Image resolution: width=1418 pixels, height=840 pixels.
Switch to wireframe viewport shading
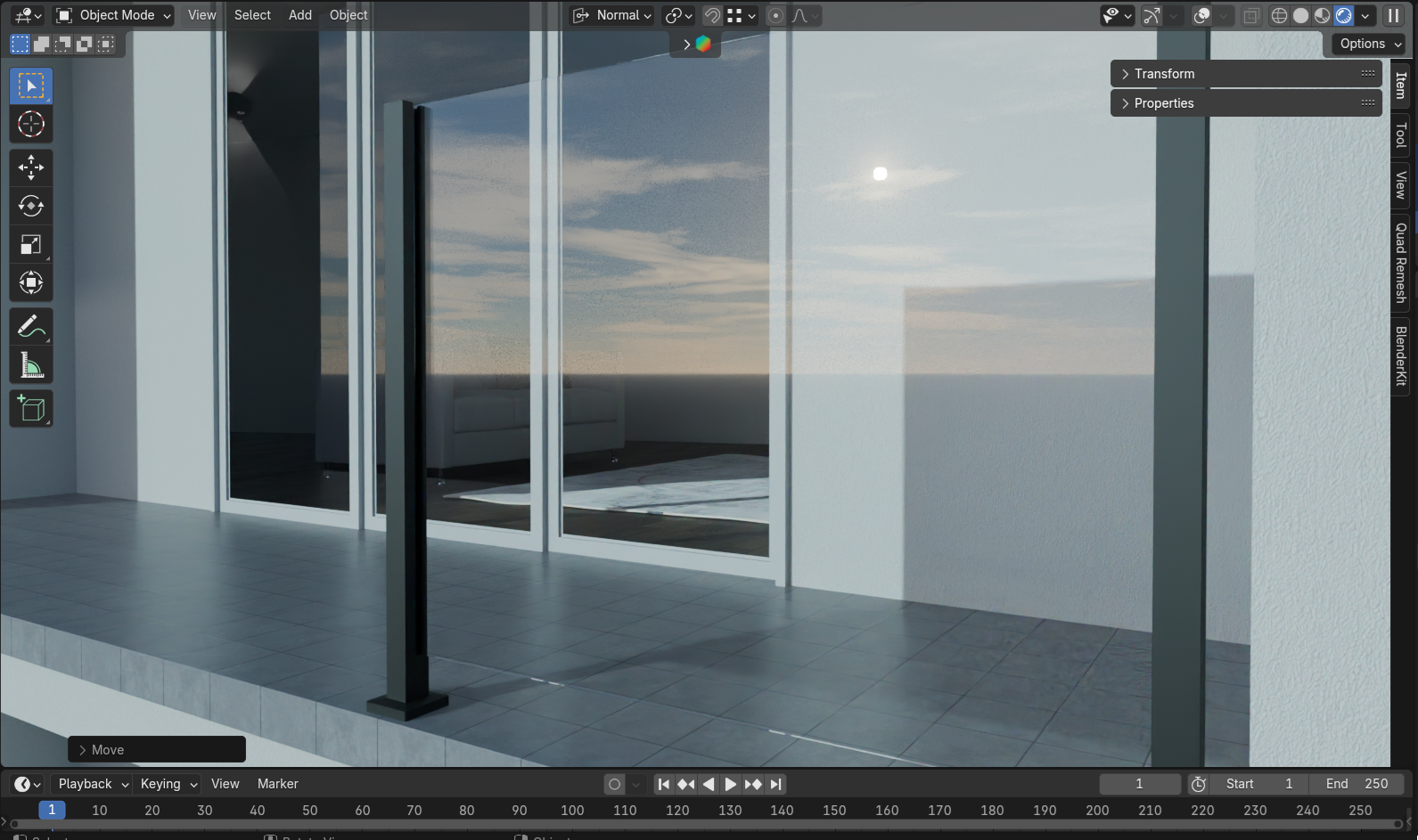(1279, 16)
